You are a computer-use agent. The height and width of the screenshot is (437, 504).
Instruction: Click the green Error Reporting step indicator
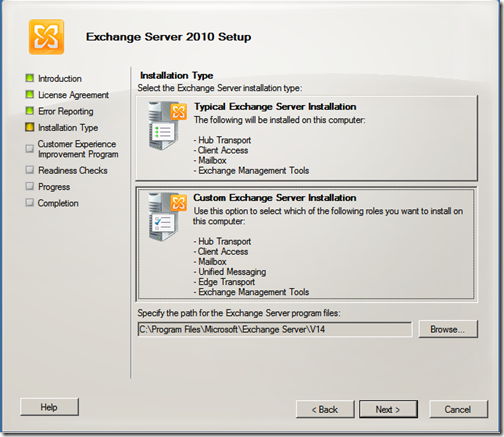click(30, 111)
